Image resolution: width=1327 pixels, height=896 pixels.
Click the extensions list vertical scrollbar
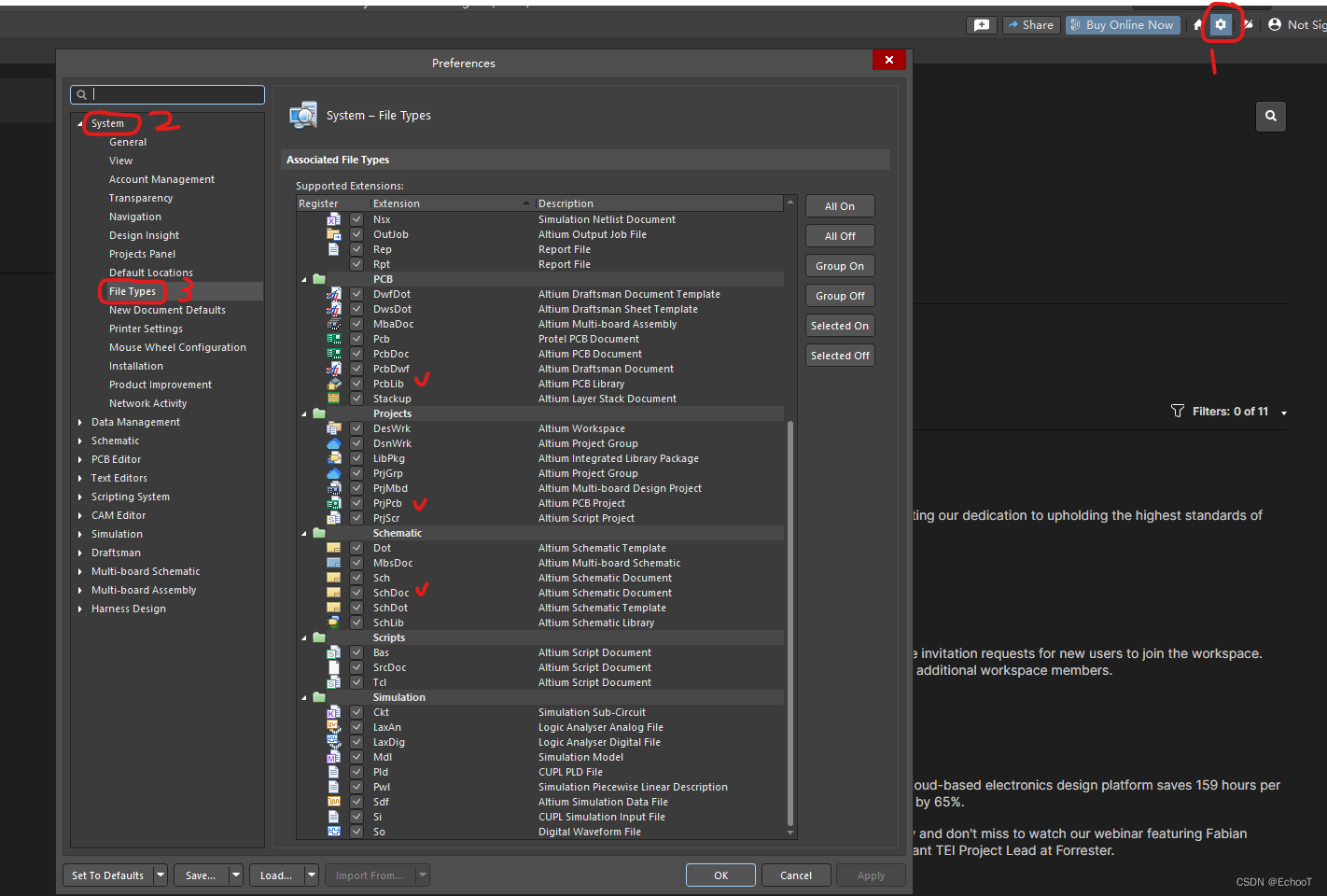[790, 623]
